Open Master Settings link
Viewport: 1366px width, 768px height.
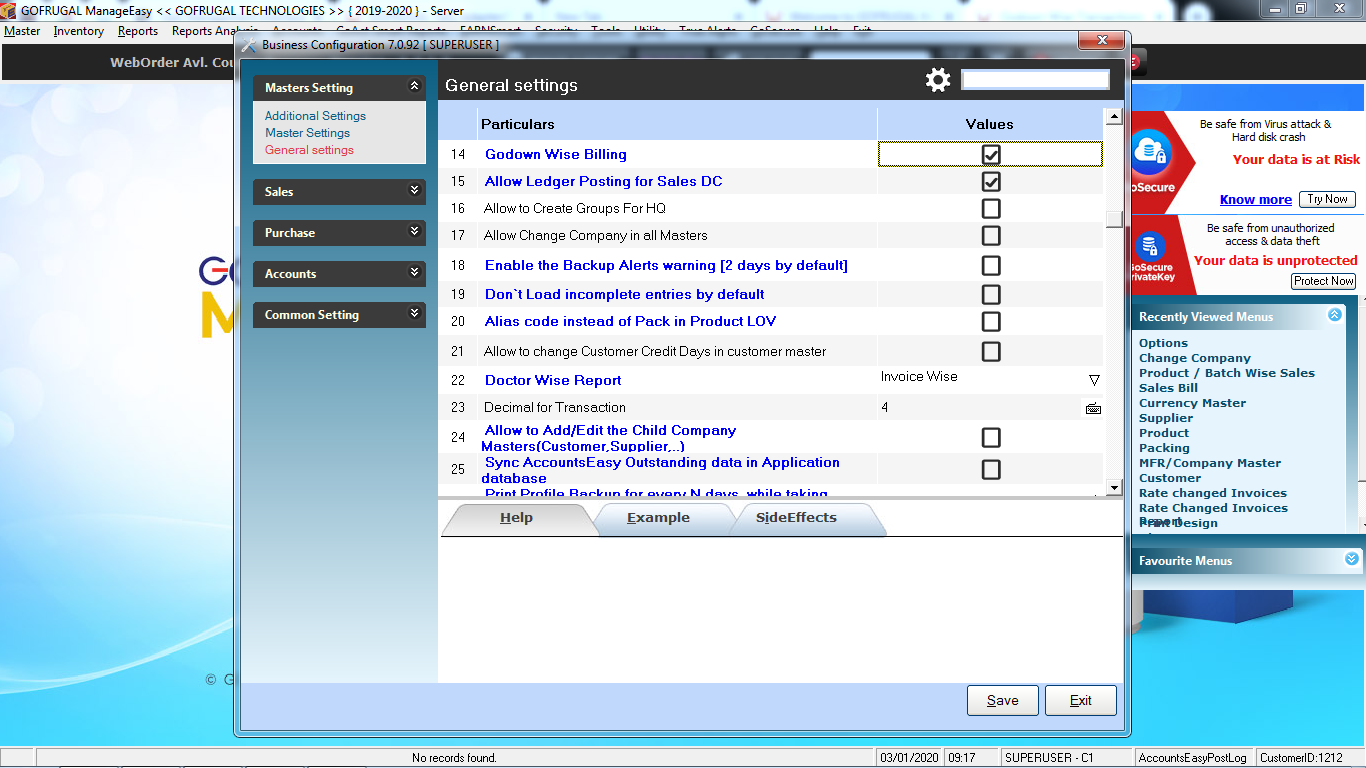click(x=307, y=133)
